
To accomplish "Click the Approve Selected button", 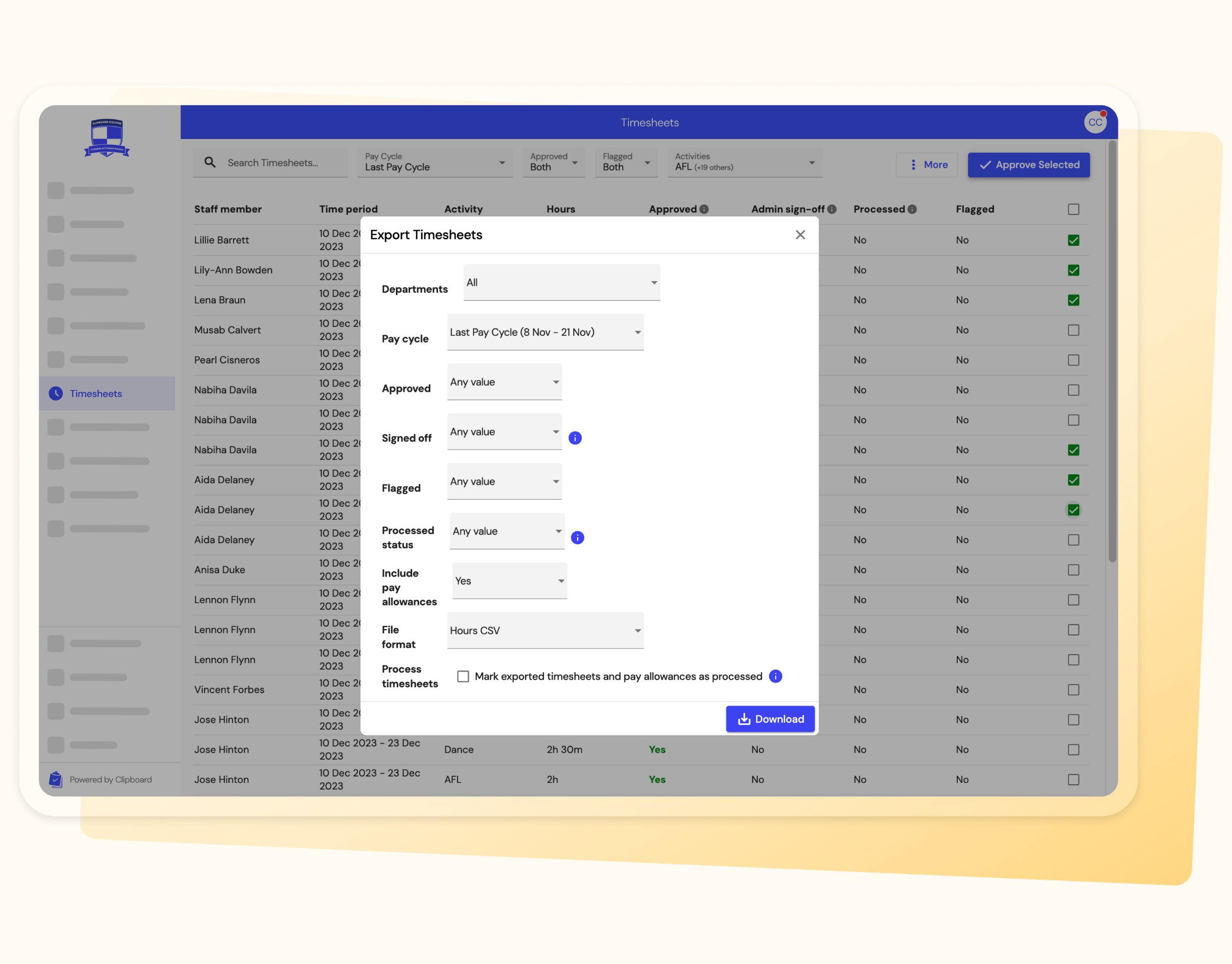I will tap(1029, 165).
